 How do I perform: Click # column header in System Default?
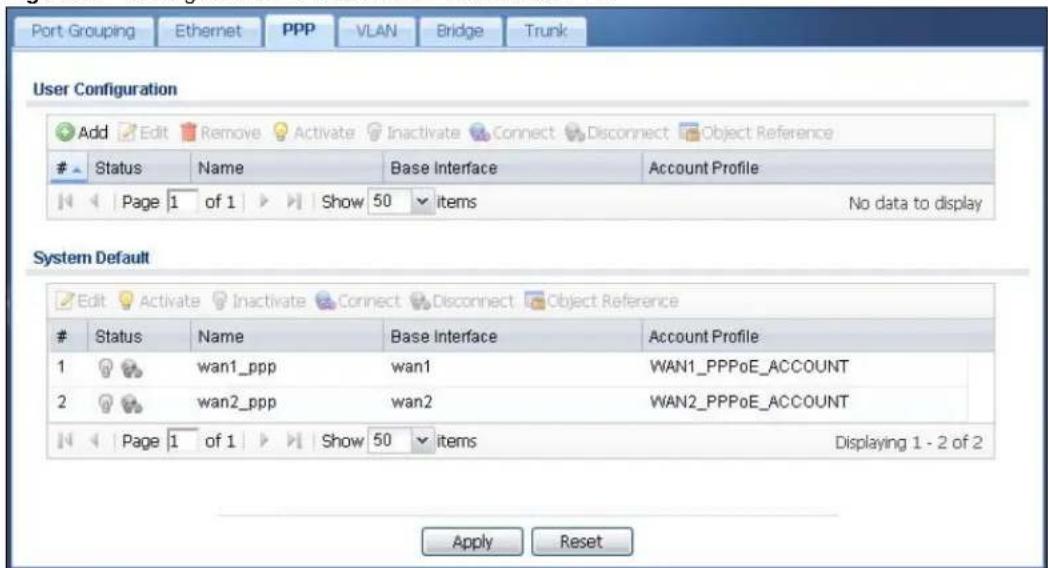coord(68,336)
